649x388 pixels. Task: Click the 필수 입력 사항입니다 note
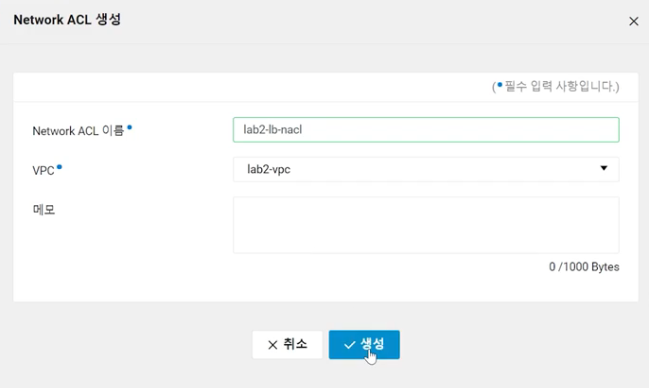pyautogui.click(x=555, y=87)
